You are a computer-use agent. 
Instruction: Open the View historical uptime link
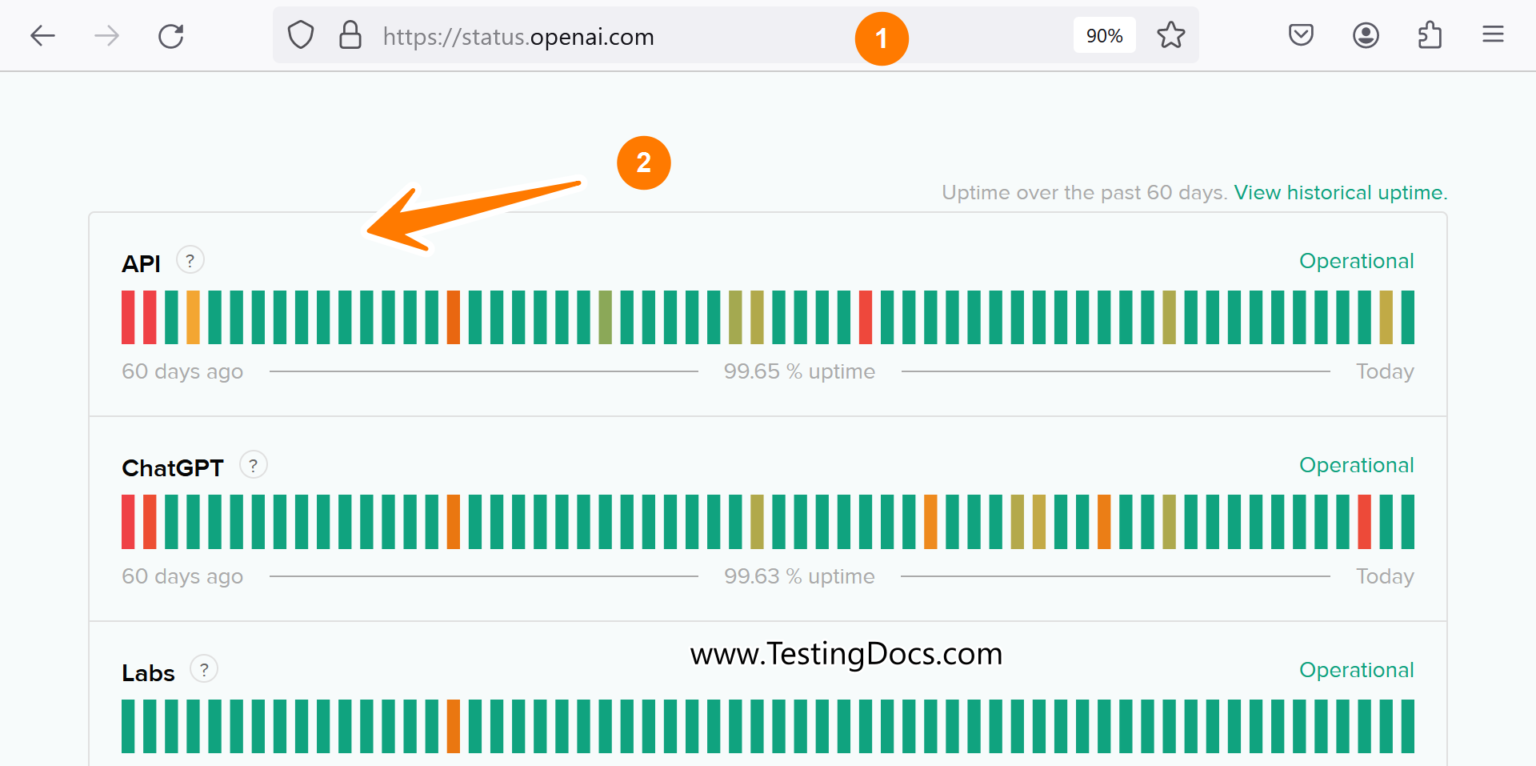tap(1340, 192)
